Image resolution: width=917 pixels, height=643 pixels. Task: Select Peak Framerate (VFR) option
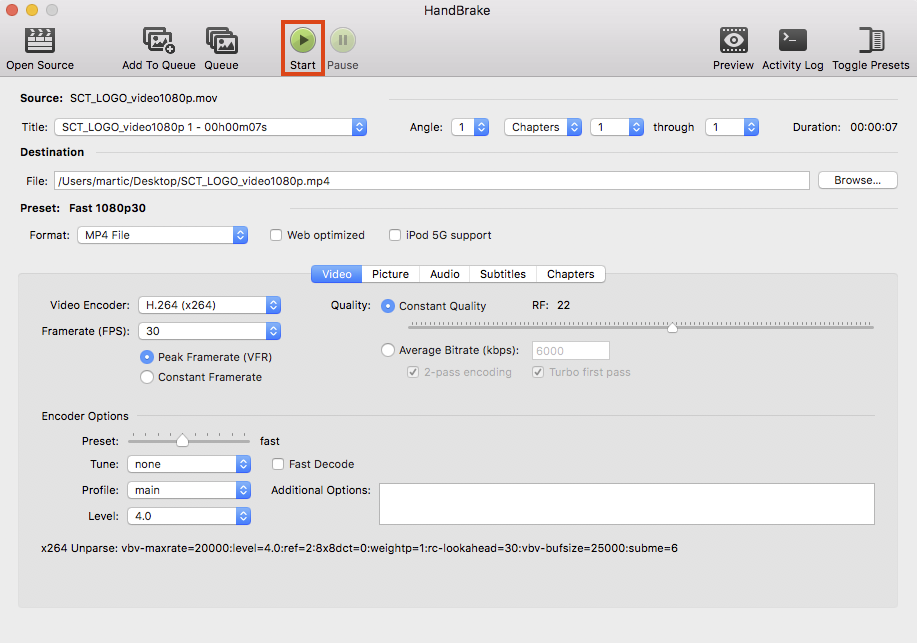pos(147,357)
